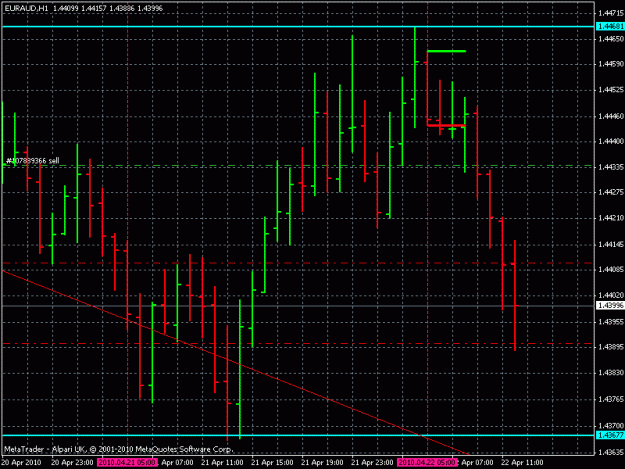Click the 1.43765 price scale value
Screen dimensions: 625x469
(x=611, y=398)
